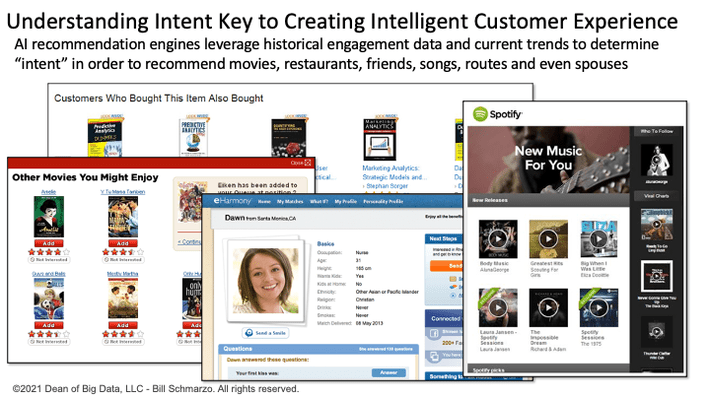Mark Amelie as Not Interested
This screenshot has height=399, width=710.
pos(48,260)
